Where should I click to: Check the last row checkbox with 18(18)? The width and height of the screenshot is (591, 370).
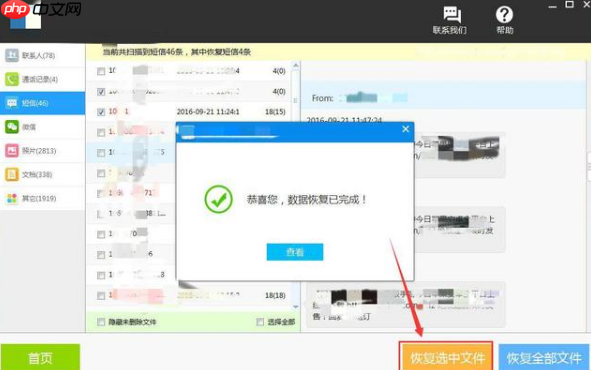(101, 296)
